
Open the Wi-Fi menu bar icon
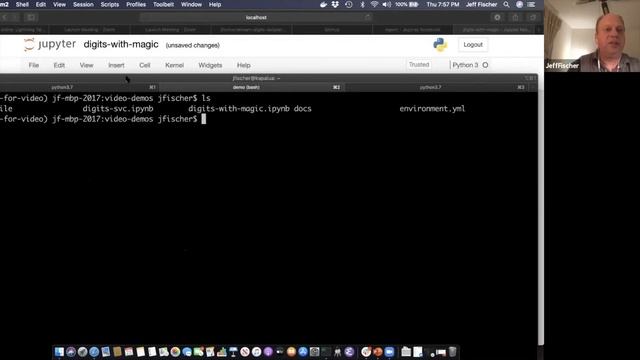point(374,4)
